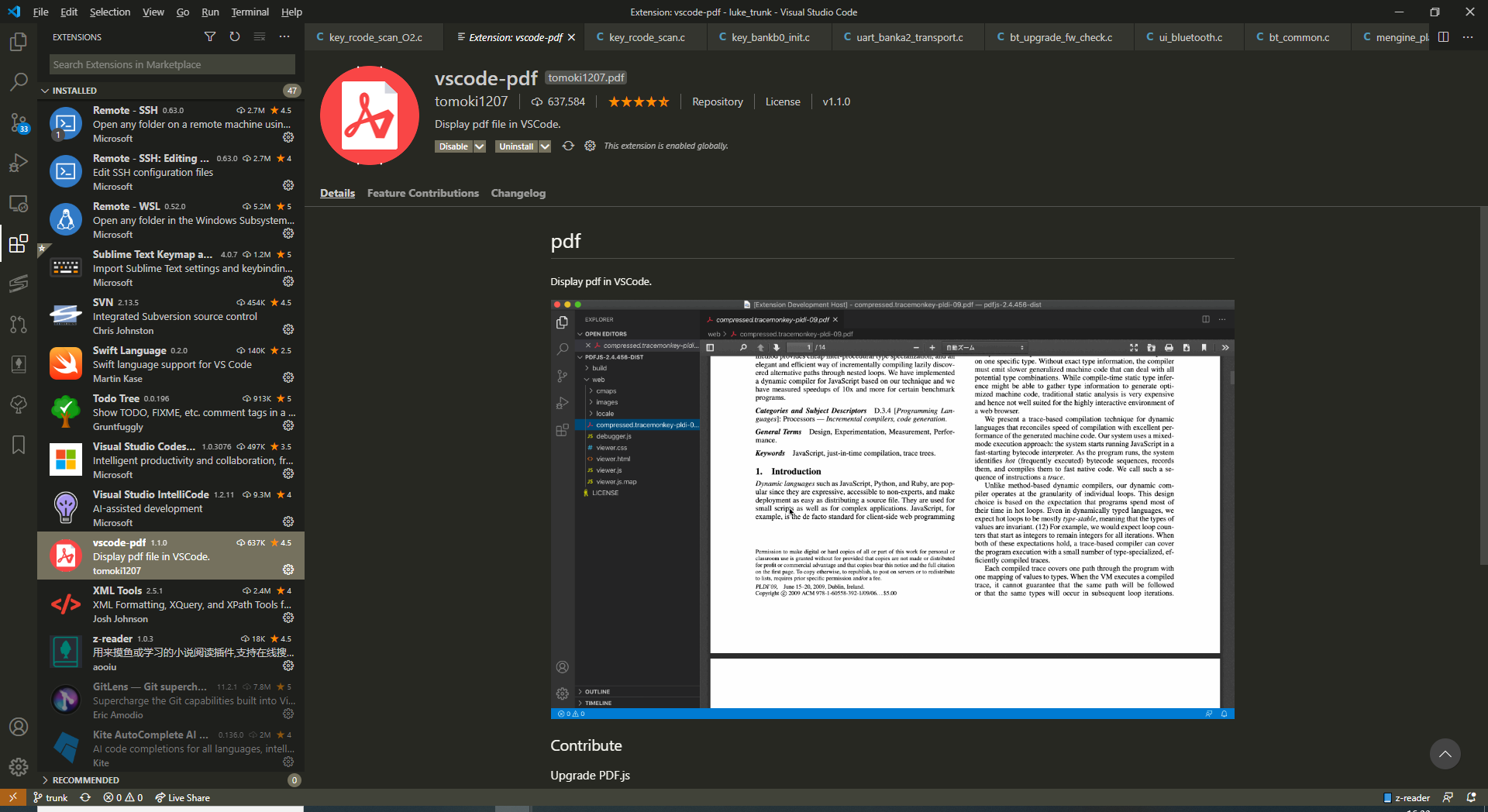The width and height of the screenshot is (1488, 812).
Task: Open the License link
Action: click(783, 101)
